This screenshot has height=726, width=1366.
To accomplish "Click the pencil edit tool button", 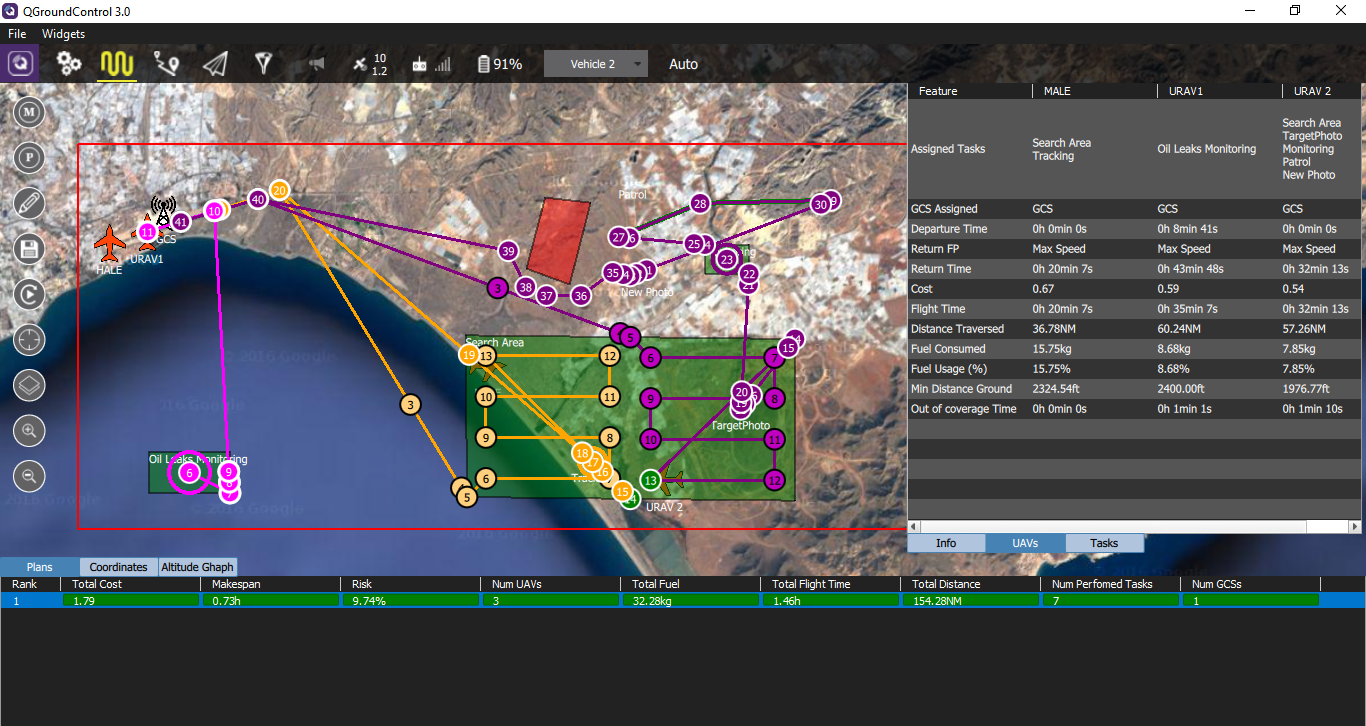I will click(x=30, y=203).
